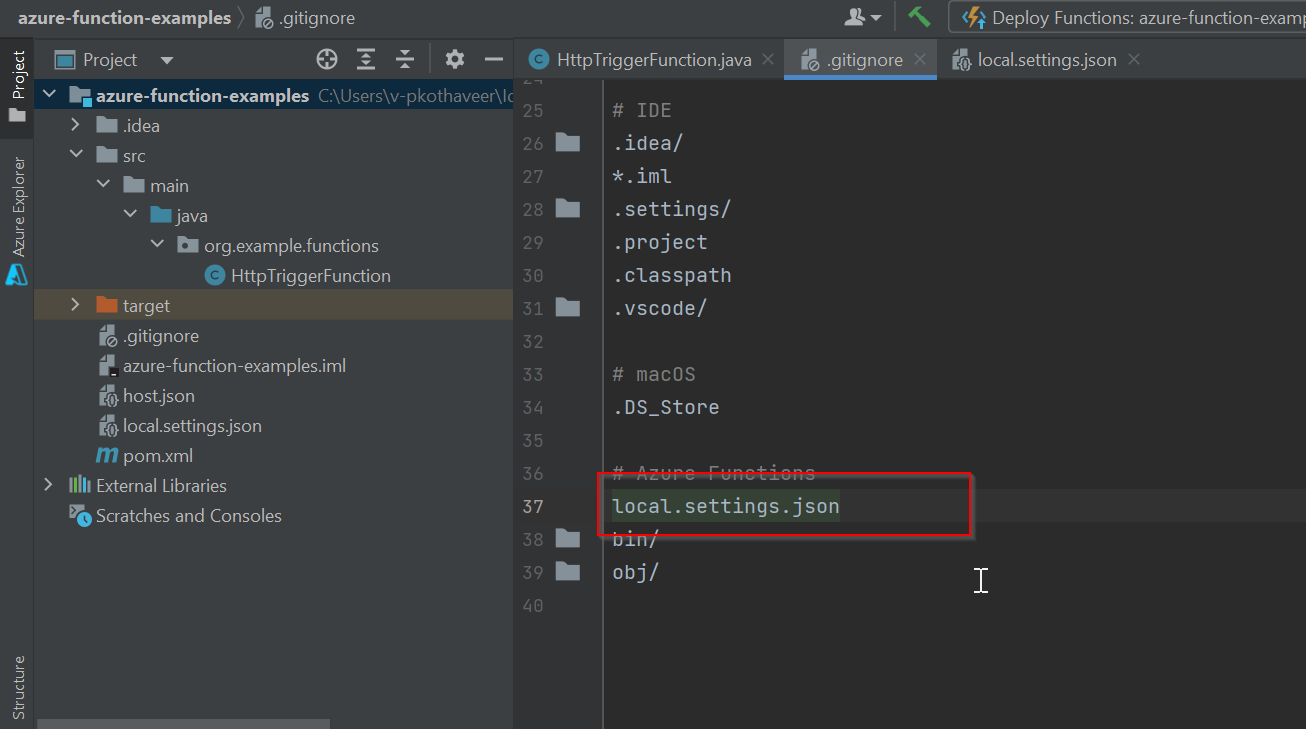This screenshot has height=729, width=1306.
Task: Click the .vscode/ line in editor
Action: [x=660, y=308]
